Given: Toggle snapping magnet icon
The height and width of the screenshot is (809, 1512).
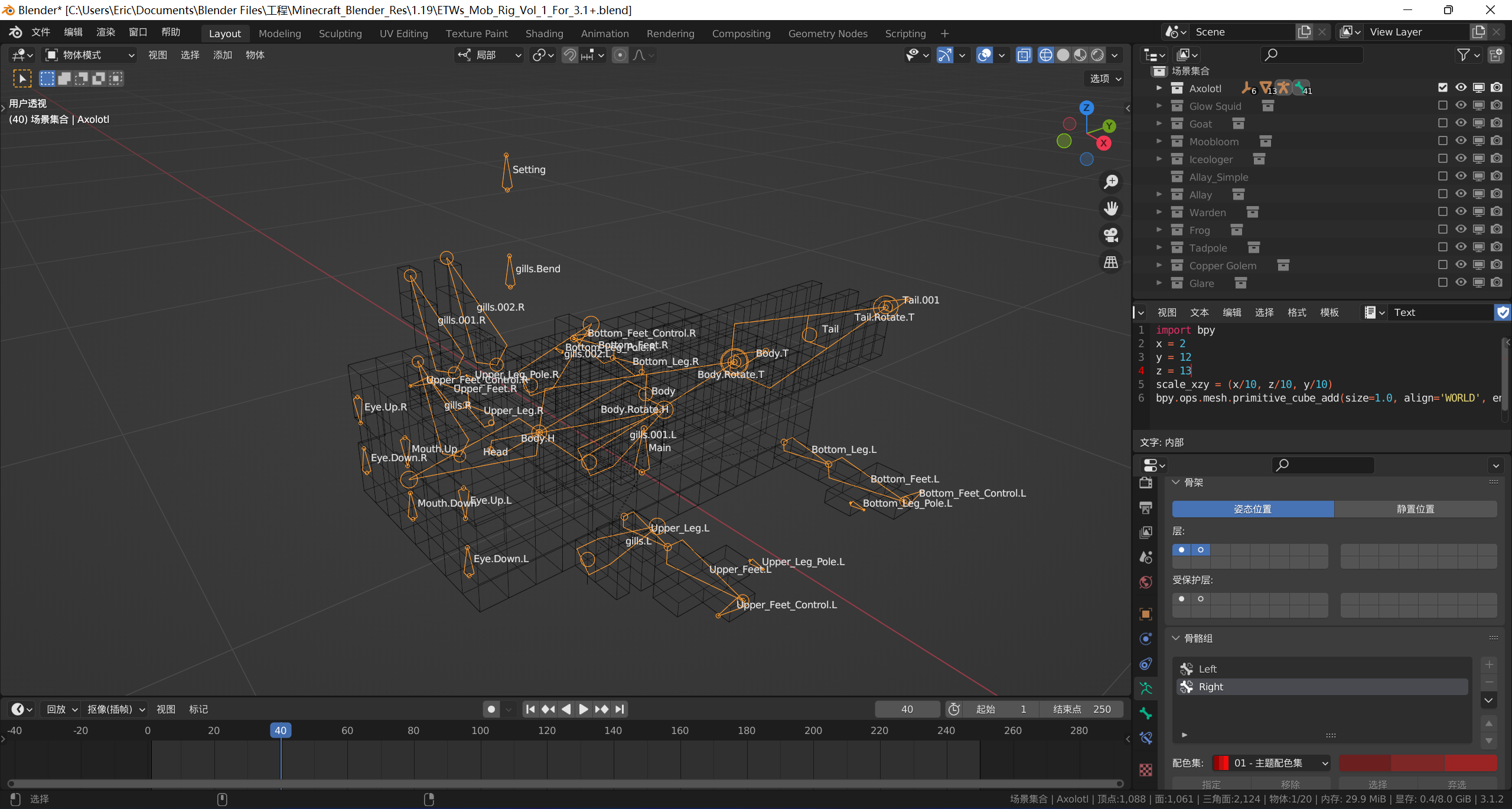Looking at the screenshot, I should [x=569, y=55].
